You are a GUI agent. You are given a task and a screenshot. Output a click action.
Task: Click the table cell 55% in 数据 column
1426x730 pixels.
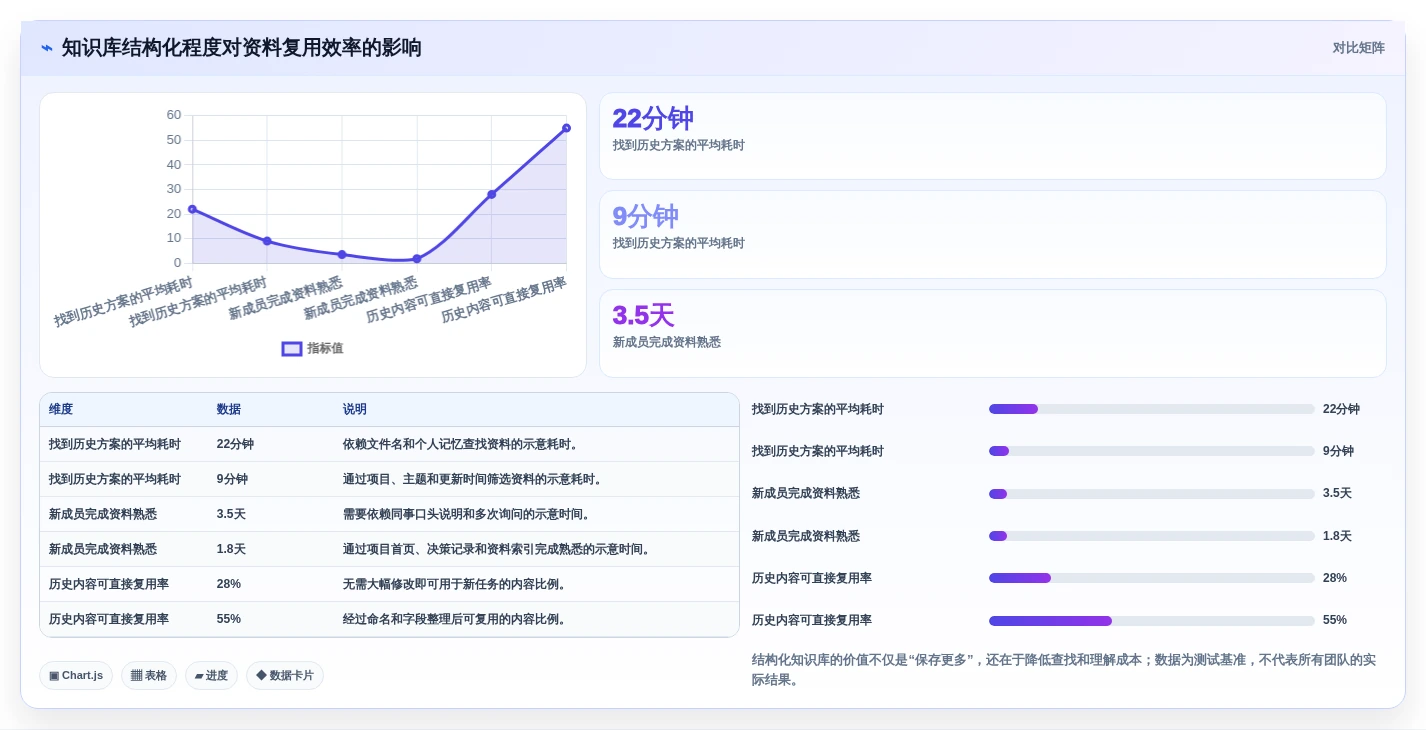229,619
